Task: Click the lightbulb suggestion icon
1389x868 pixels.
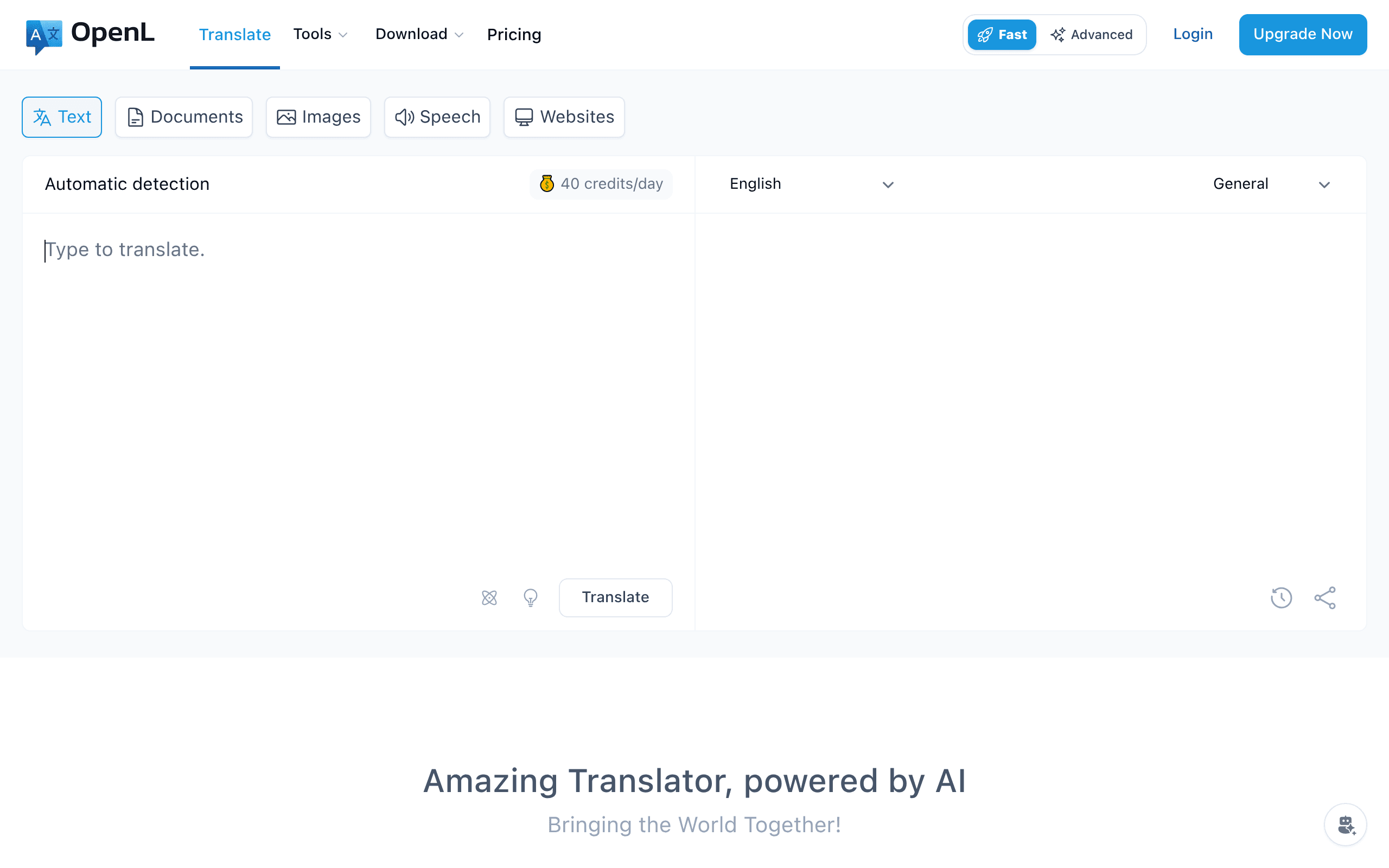Action: [530, 598]
